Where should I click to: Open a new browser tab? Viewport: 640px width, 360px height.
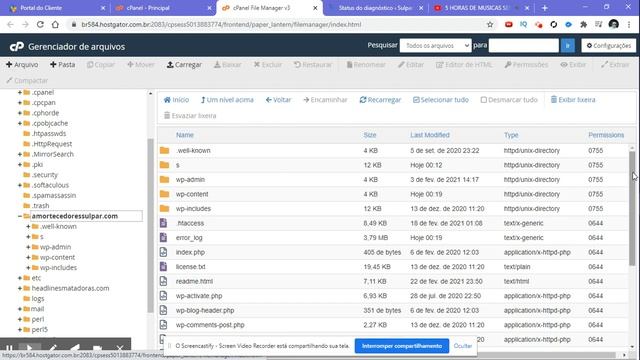click(544, 8)
